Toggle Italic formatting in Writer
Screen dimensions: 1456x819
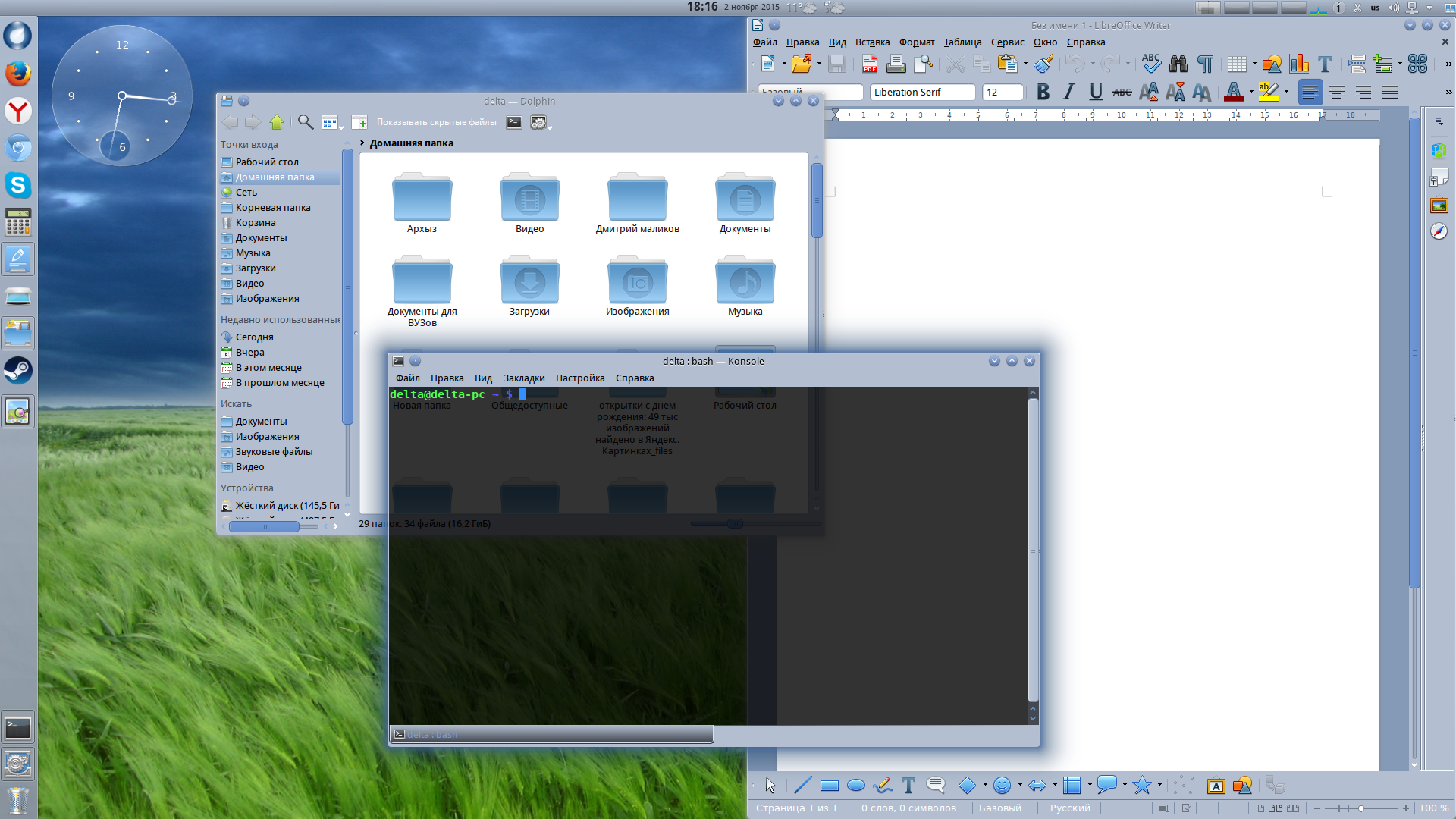[1068, 93]
